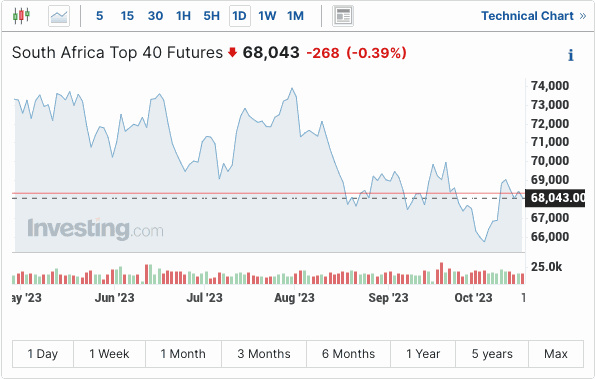Click the blue info icon
Image resolution: width=595 pixels, height=379 pixels.
[571, 55]
